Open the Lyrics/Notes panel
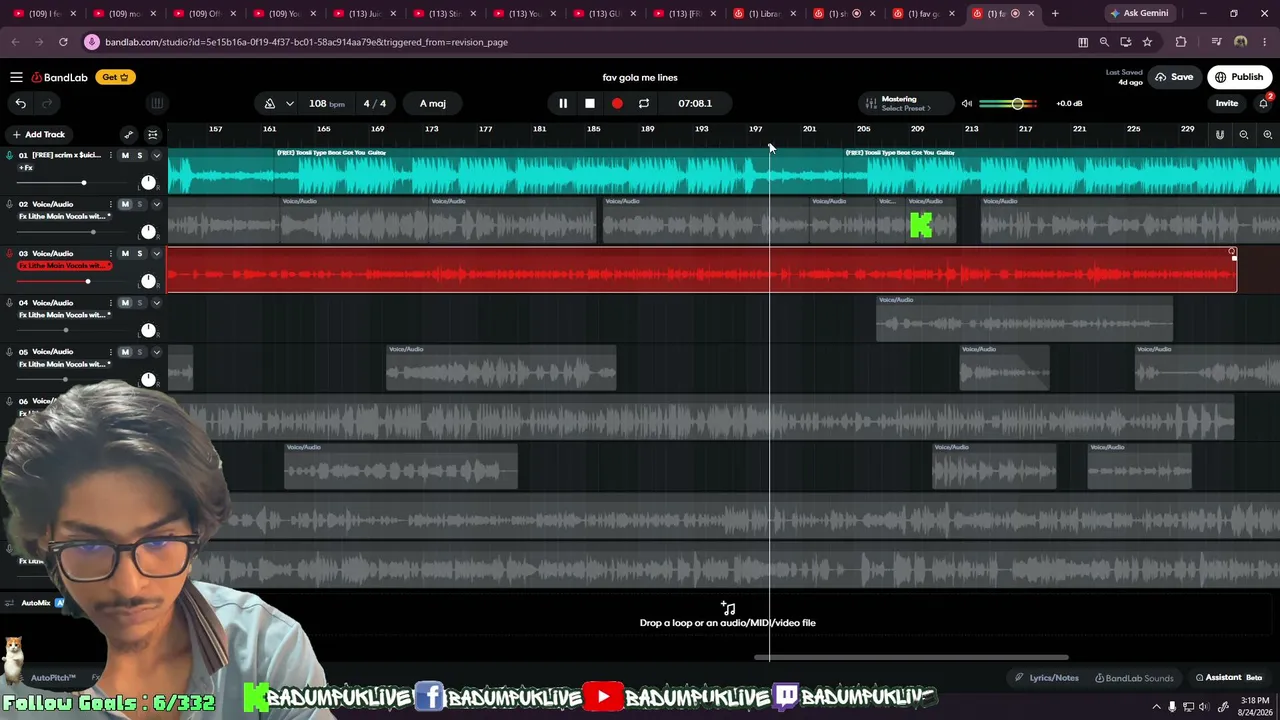The width and height of the screenshot is (1280, 720). tap(1047, 677)
